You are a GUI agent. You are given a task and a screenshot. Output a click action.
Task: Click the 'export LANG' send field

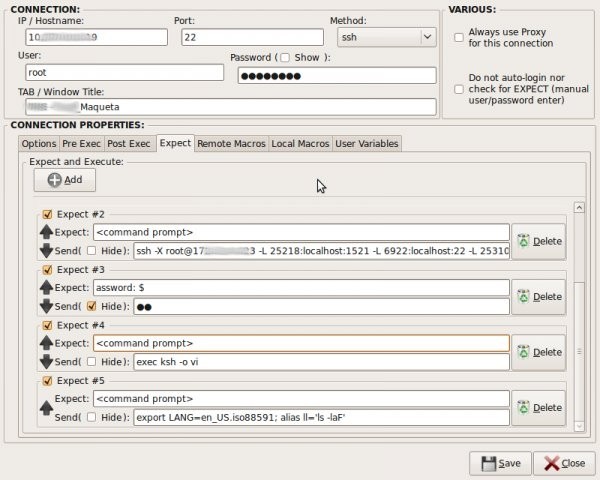[321, 418]
